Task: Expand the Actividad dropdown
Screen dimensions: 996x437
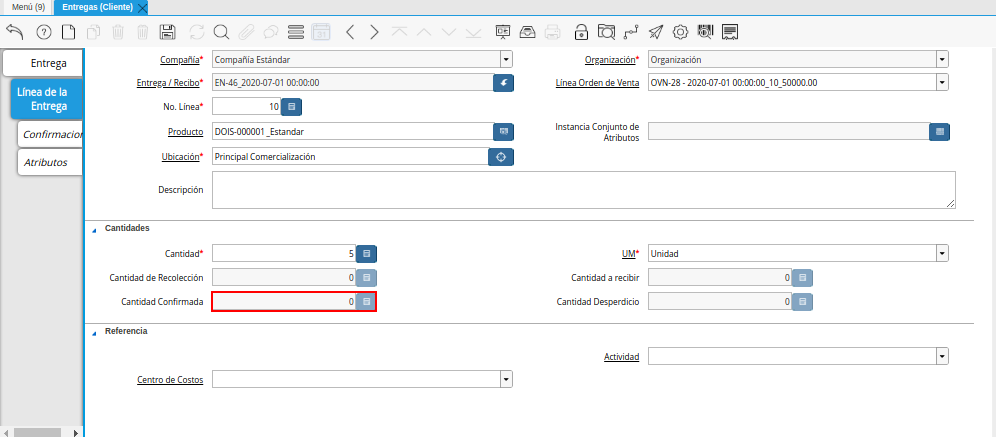Action: point(942,356)
